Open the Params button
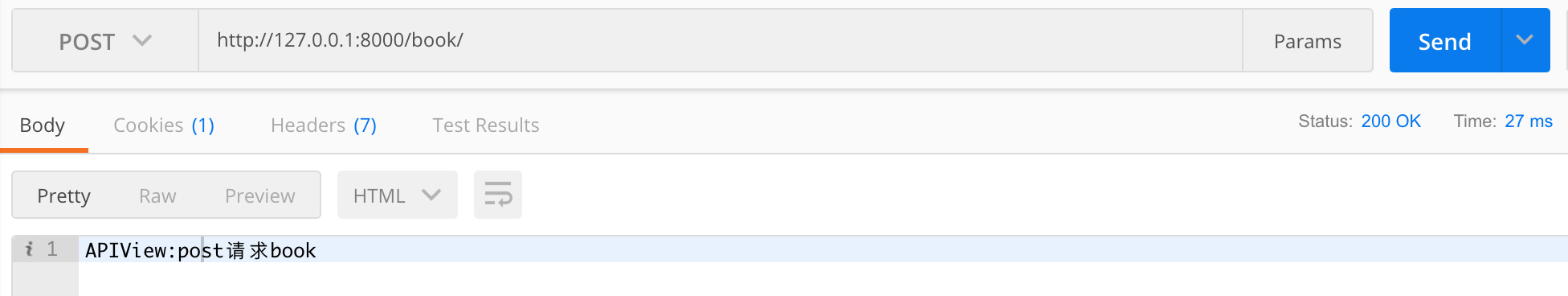1568x296 pixels. point(1307,40)
